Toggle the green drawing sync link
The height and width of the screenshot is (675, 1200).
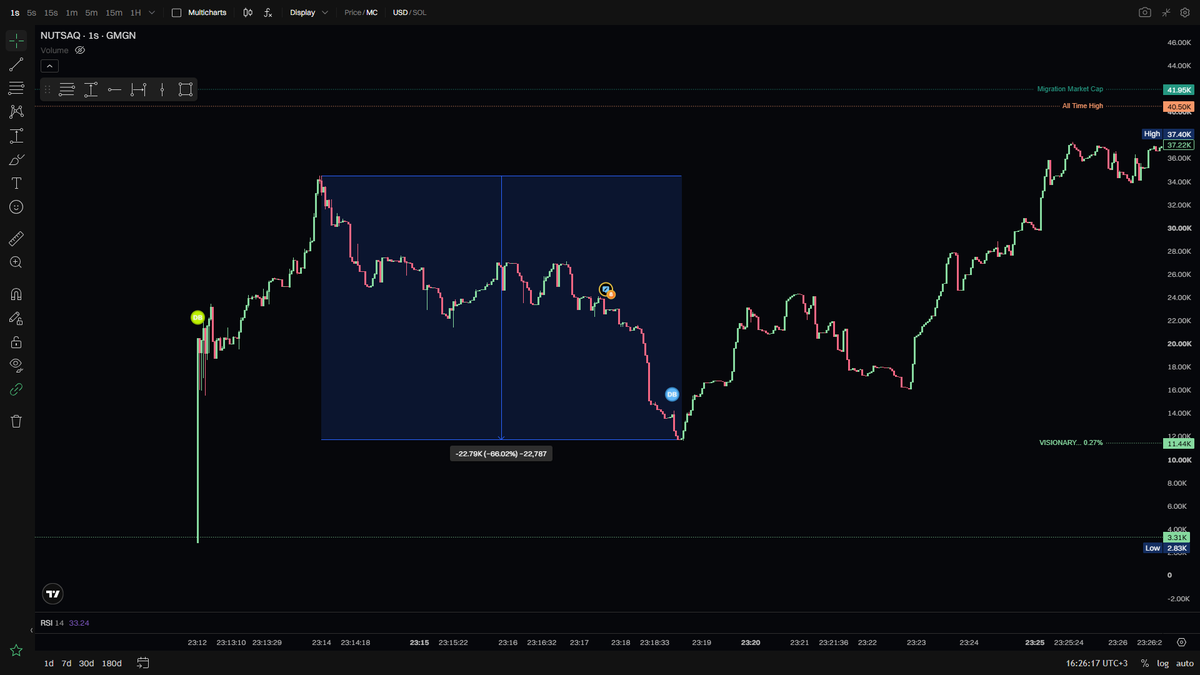coord(16,389)
